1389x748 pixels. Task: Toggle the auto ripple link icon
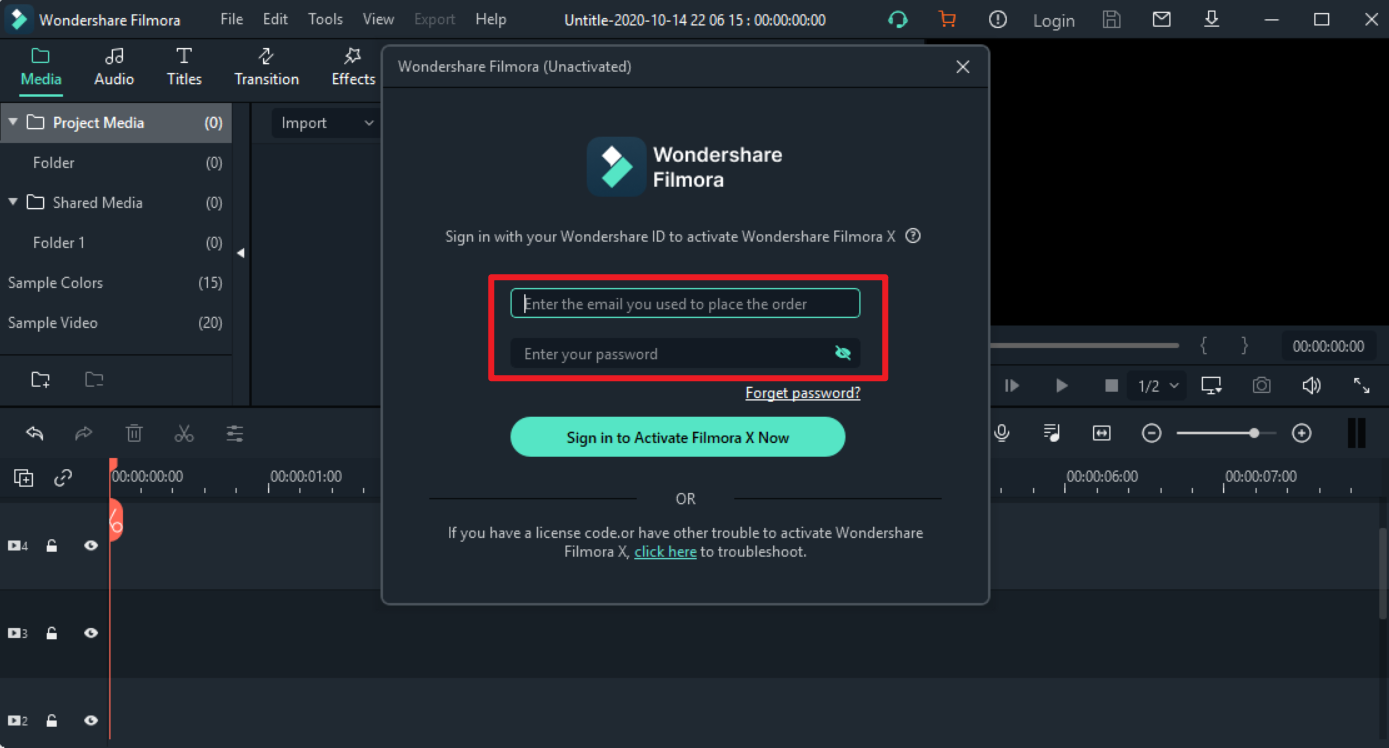coord(63,478)
